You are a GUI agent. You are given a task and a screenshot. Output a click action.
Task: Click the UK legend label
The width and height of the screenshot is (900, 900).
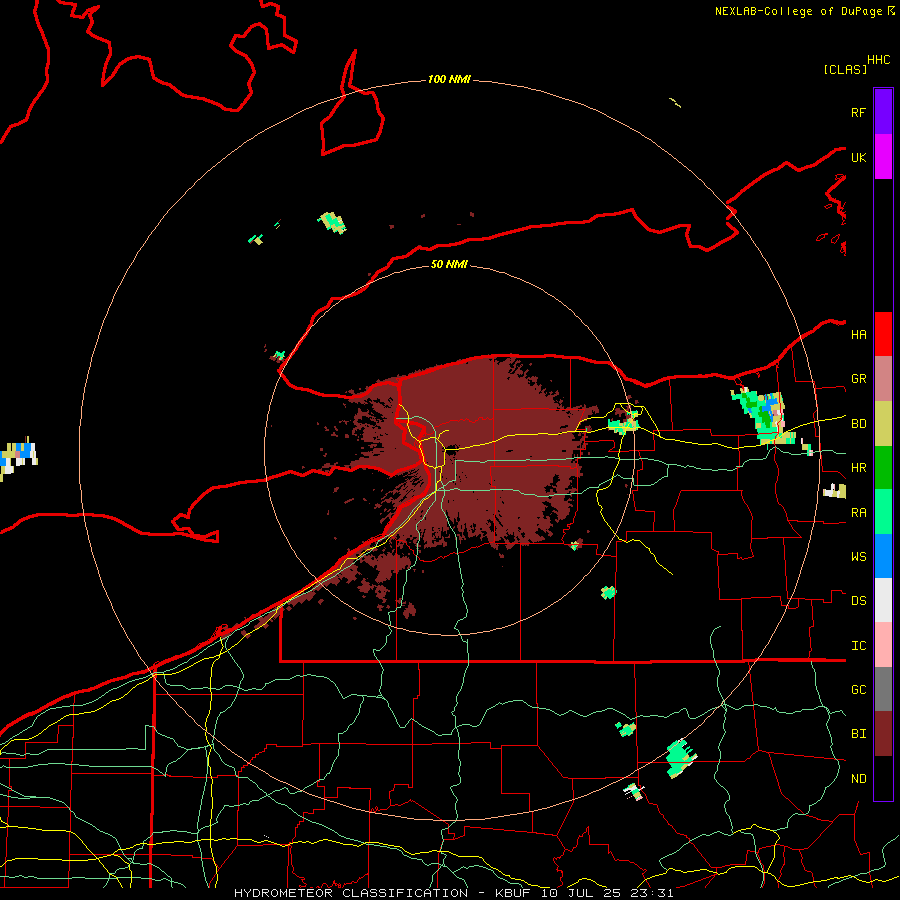point(858,157)
